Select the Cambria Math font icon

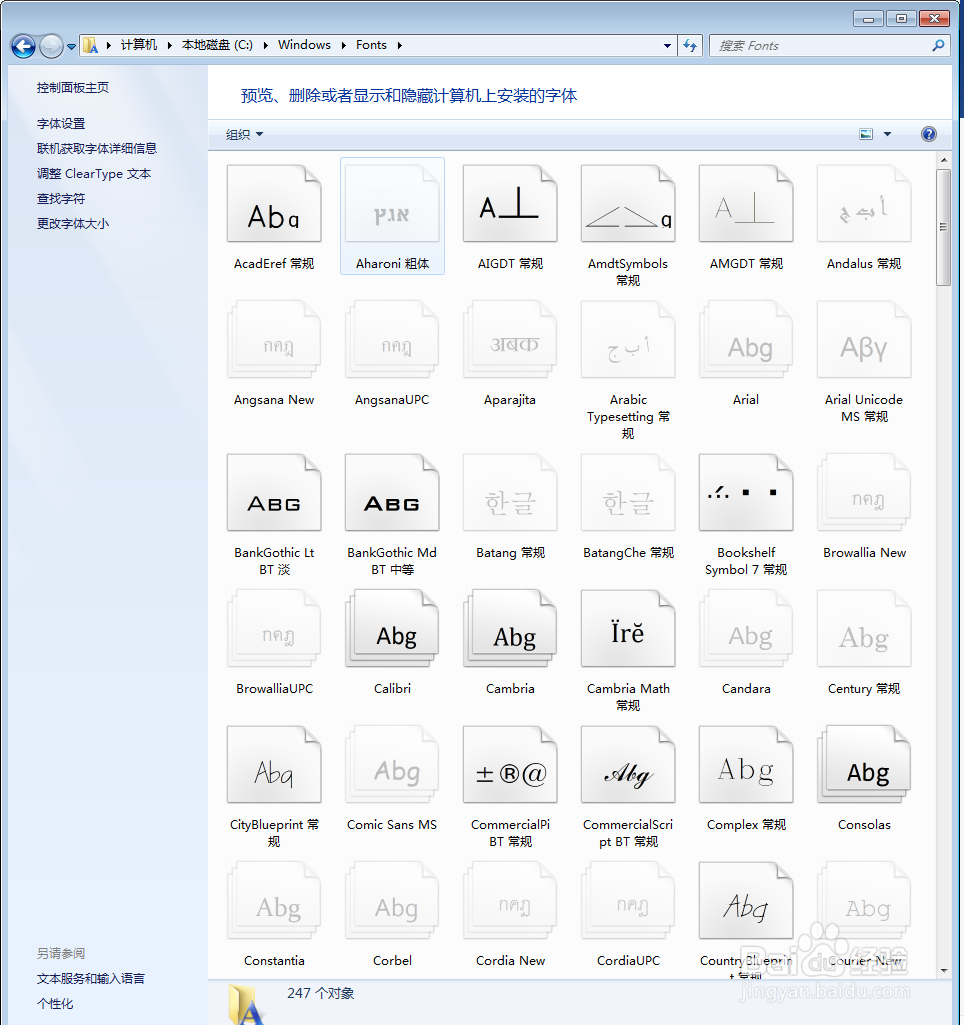point(628,629)
